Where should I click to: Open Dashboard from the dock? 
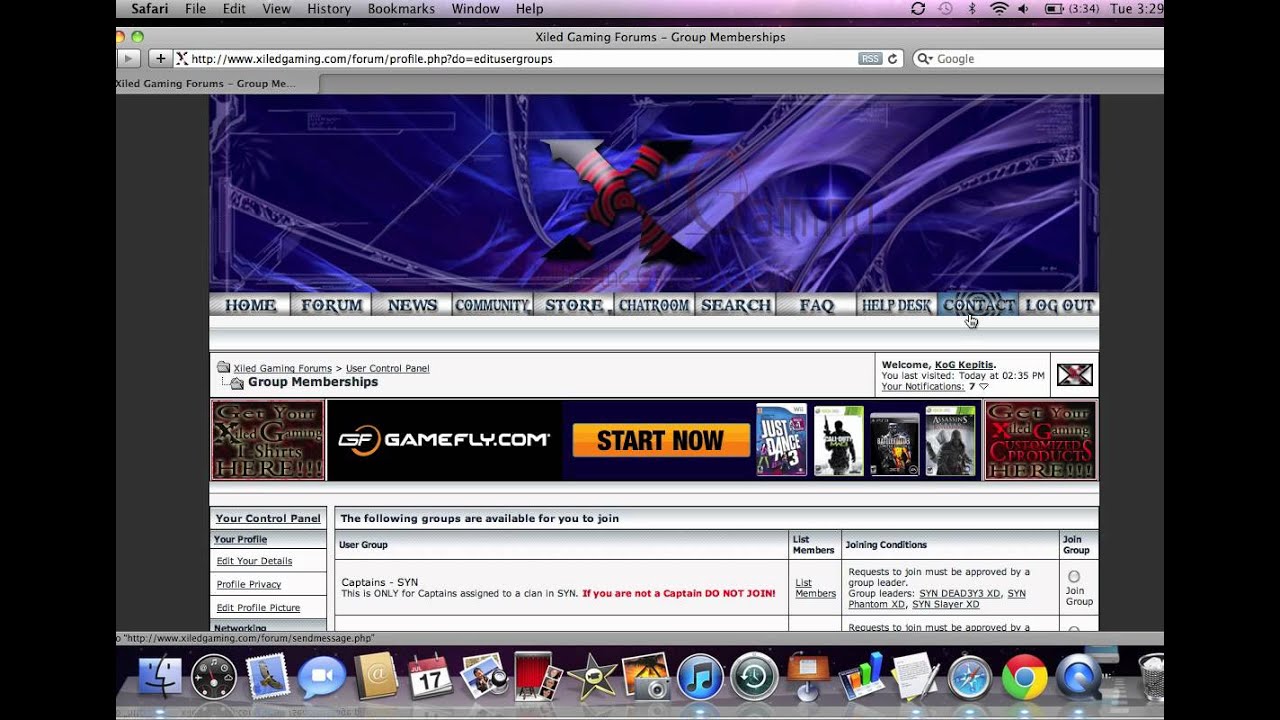point(214,677)
